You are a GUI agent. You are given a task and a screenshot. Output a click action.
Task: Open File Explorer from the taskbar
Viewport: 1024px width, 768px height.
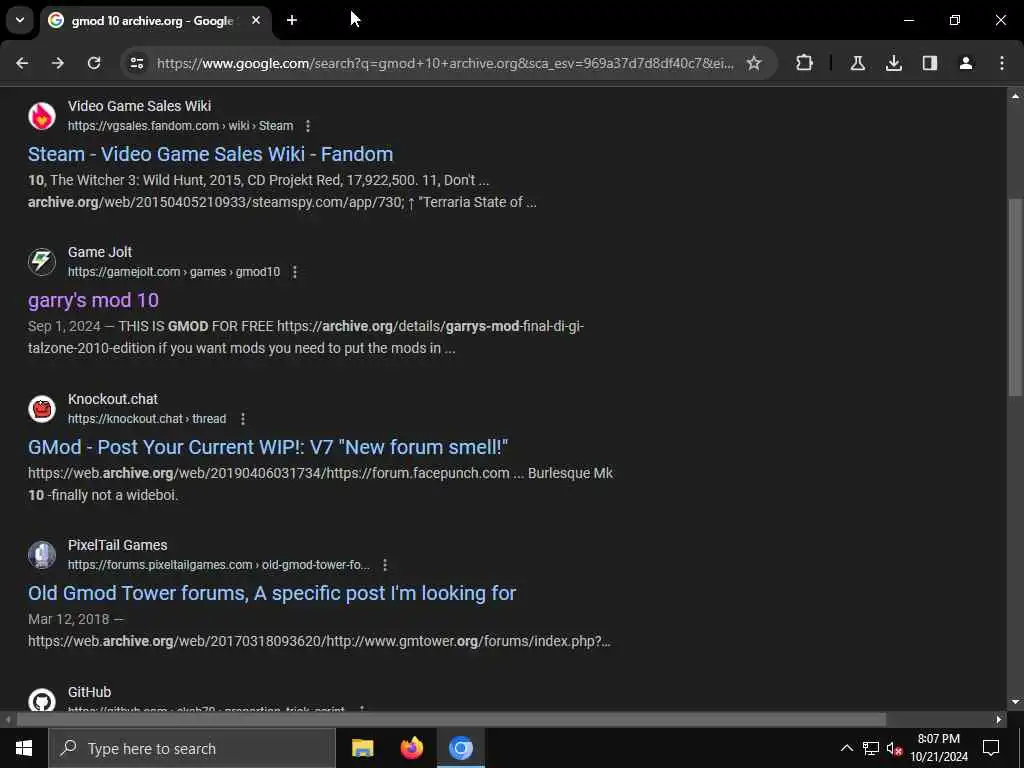pos(362,748)
